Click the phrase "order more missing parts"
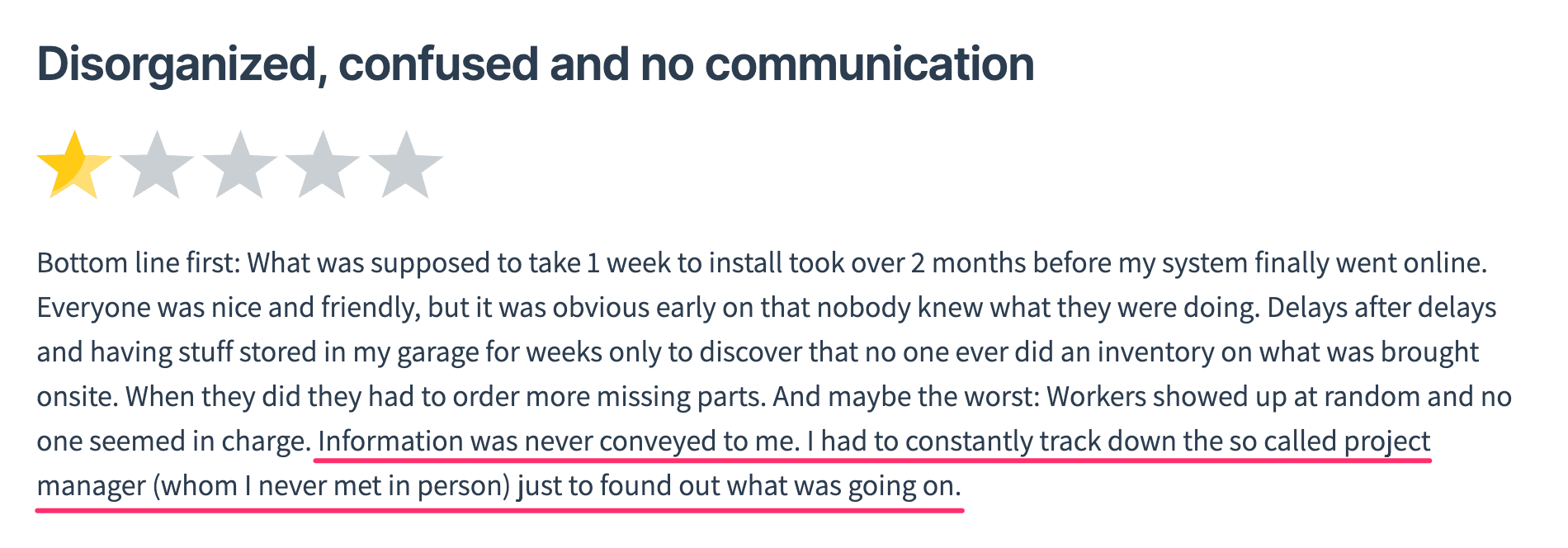Screen dimensions: 1568x548 pyautogui.click(x=608, y=397)
